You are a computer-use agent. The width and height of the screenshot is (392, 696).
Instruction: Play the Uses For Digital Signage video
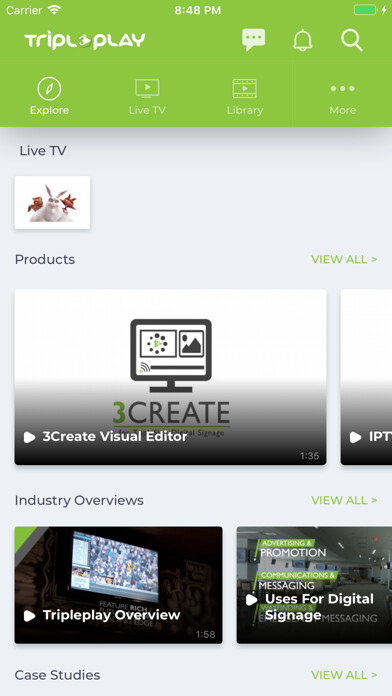(x=314, y=585)
